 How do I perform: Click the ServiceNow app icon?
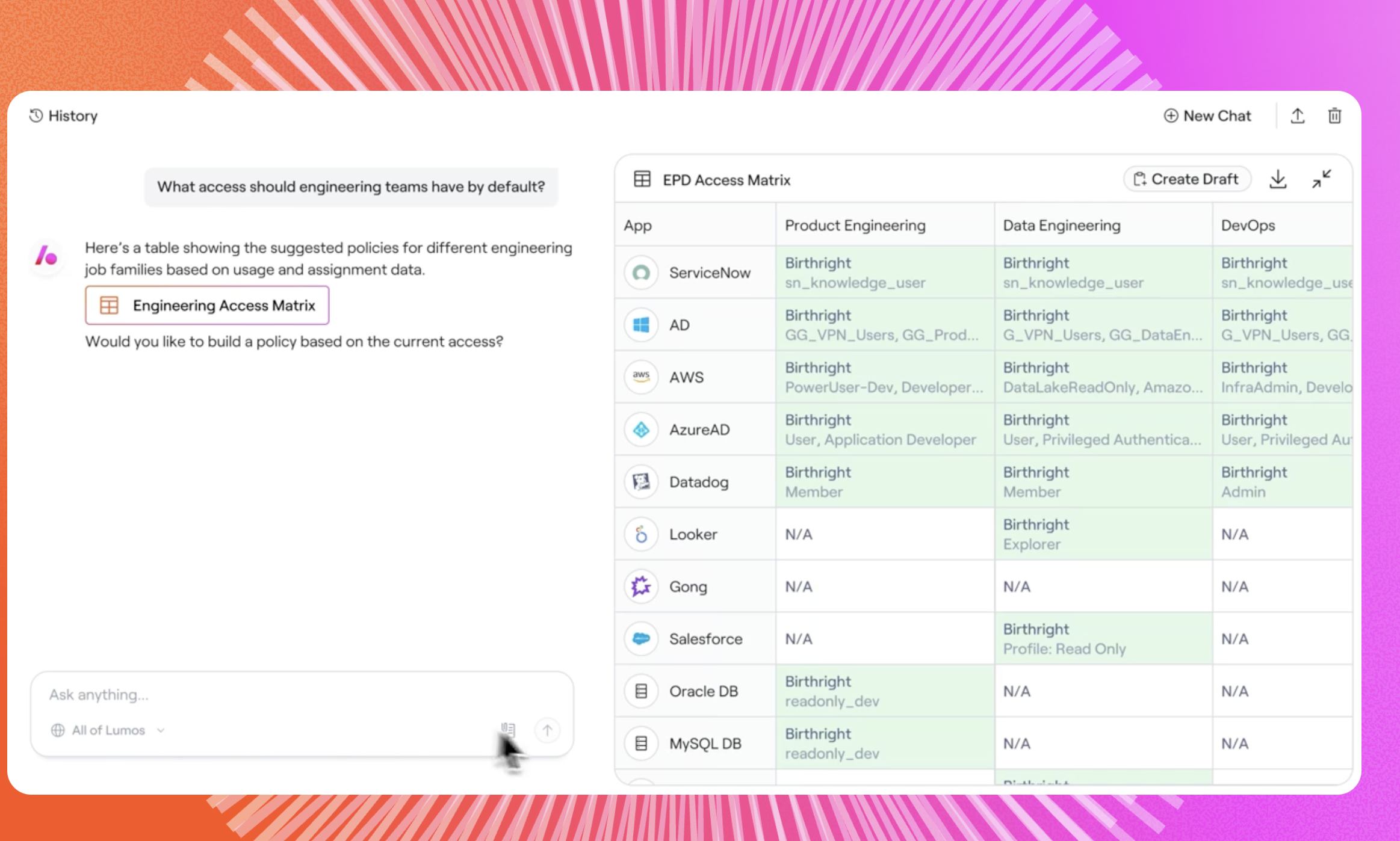641,273
